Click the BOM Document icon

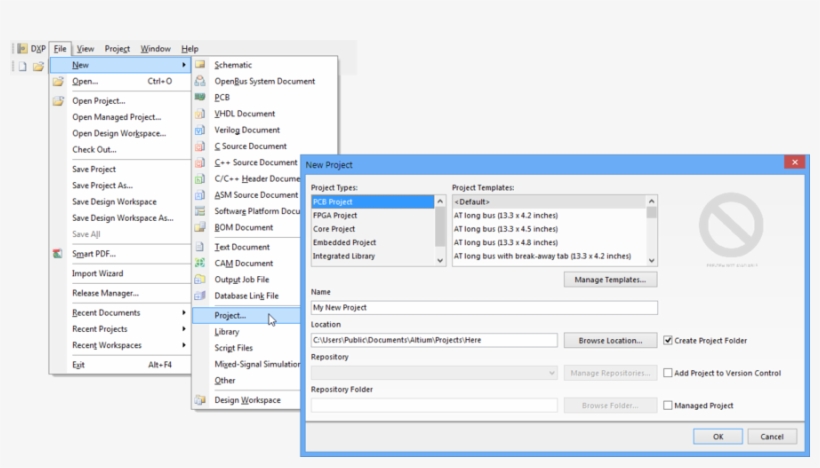pyautogui.click(x=200, y=227)
